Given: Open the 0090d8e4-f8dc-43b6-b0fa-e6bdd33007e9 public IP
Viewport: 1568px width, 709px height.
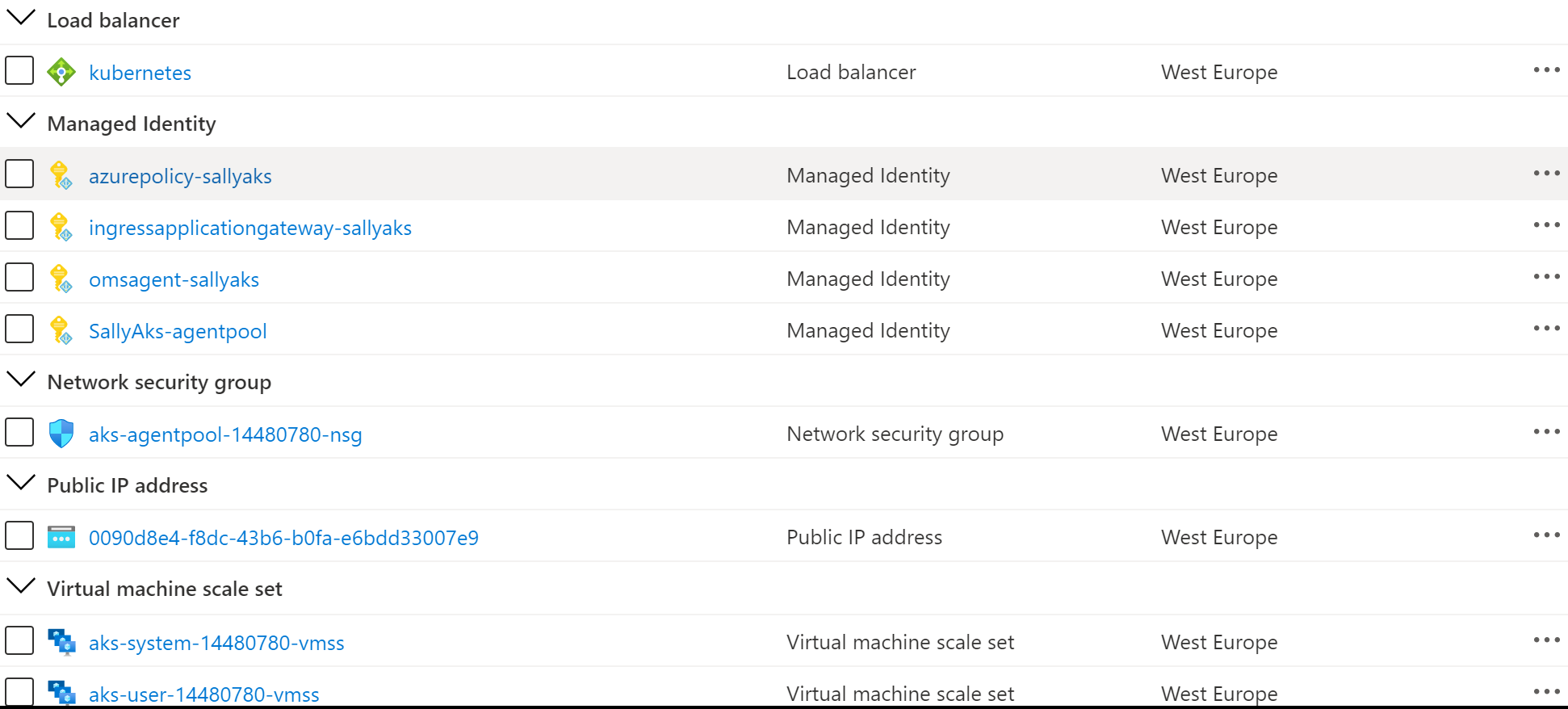Looking at the screenshot, I should tap(283, 538).
